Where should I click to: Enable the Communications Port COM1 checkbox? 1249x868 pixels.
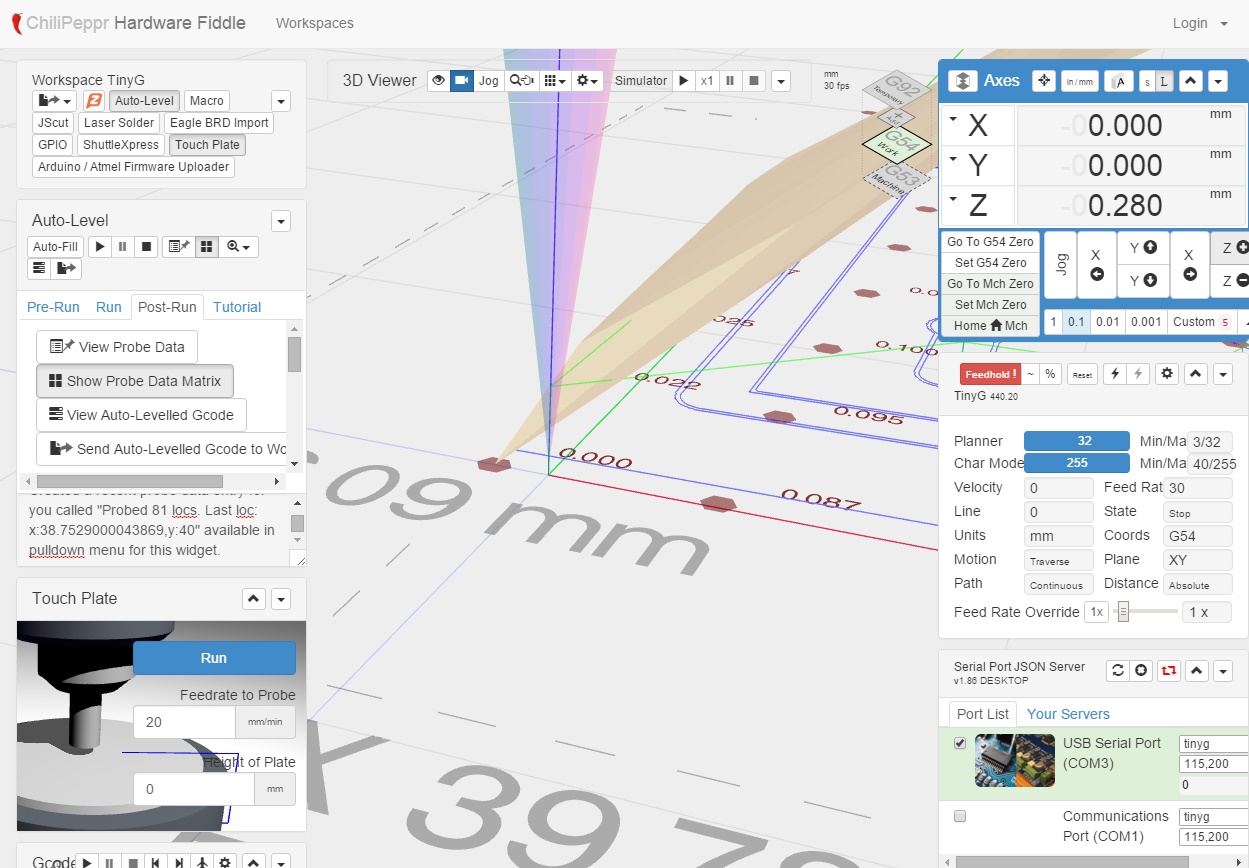point(960,816)
